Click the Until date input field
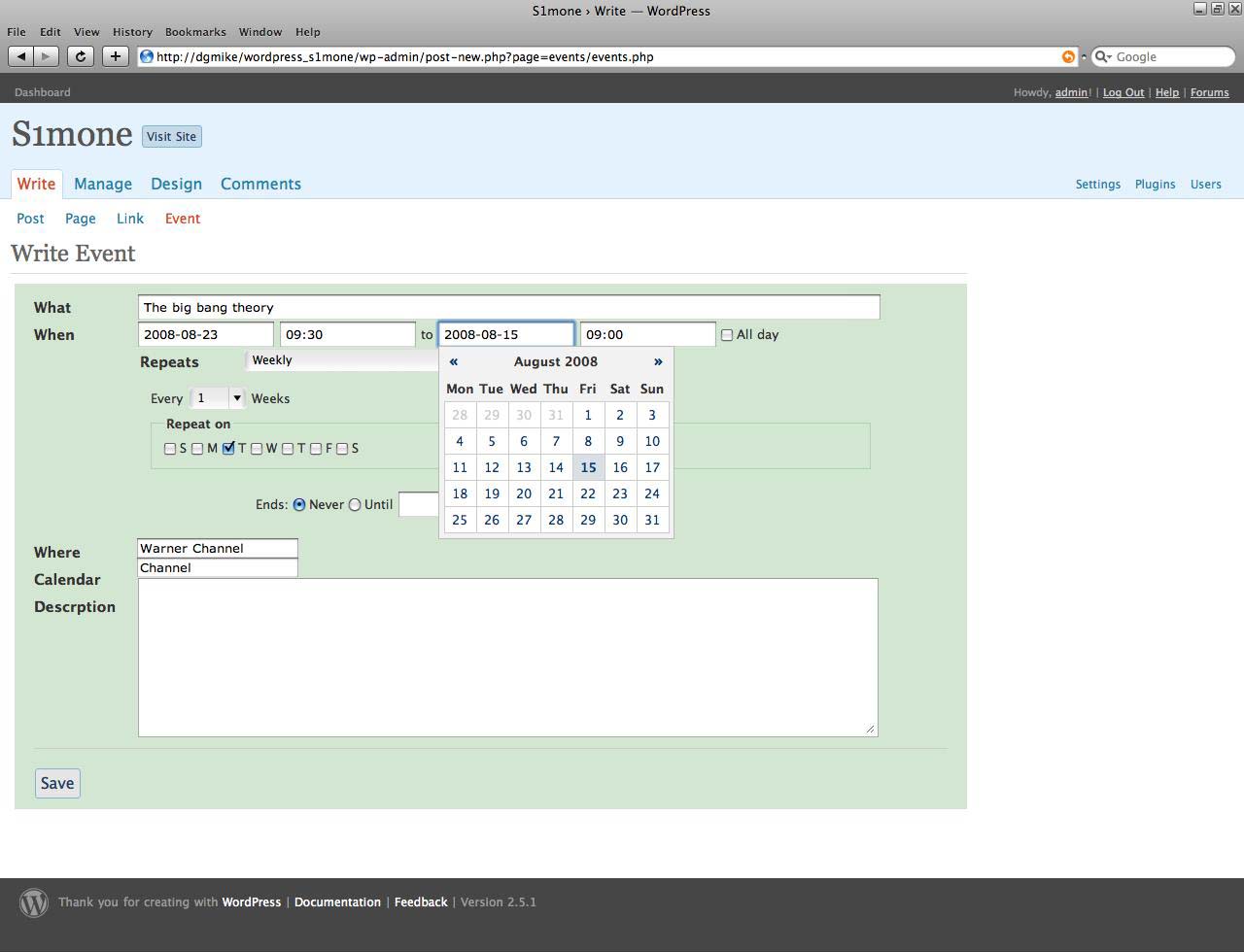 419,504
